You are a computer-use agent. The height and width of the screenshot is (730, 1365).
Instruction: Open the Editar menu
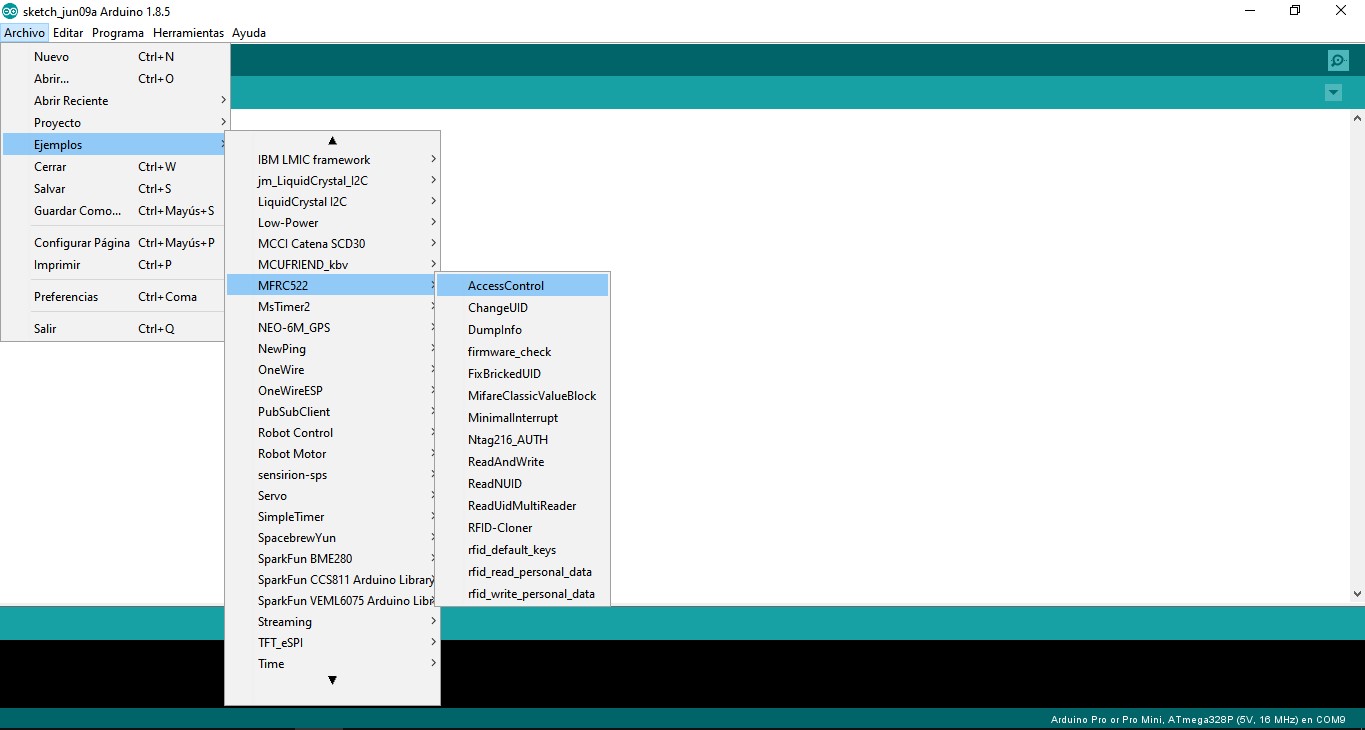(x=68, y=33)
